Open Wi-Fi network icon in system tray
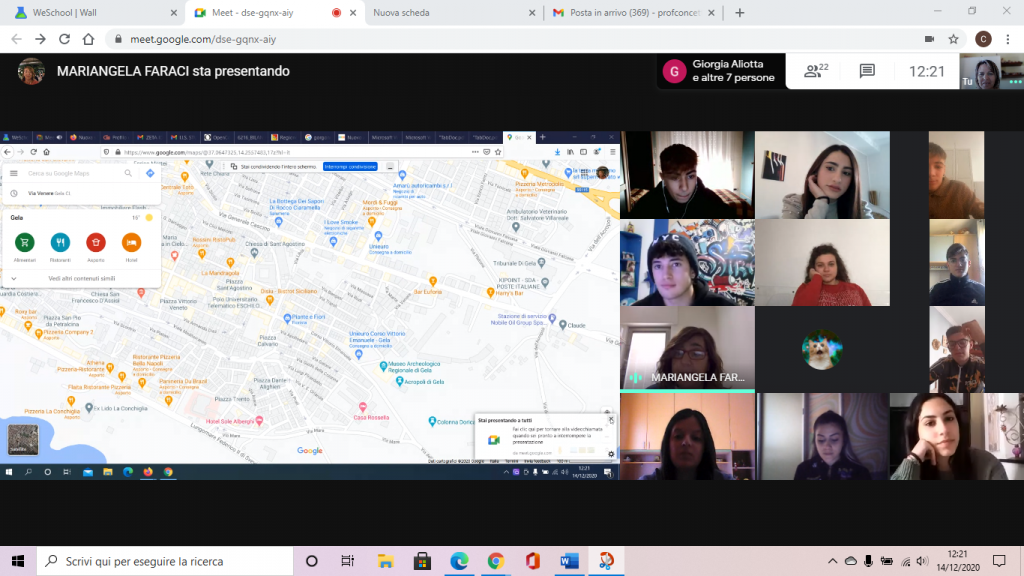The width and height of the screenshot is (1024, 576). tap(905, 561)
